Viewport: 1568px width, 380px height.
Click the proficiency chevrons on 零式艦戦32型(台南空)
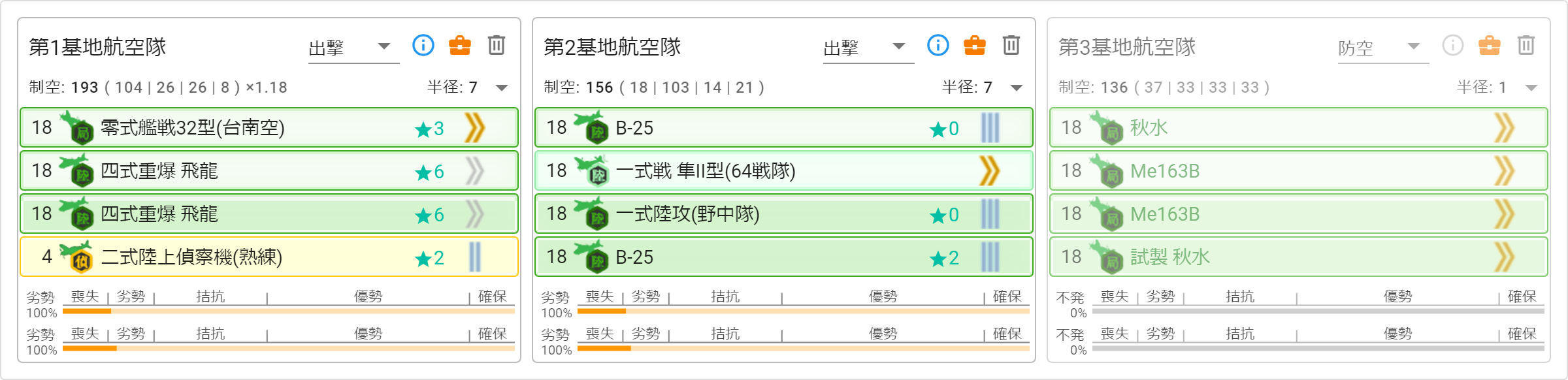point(475,128)
